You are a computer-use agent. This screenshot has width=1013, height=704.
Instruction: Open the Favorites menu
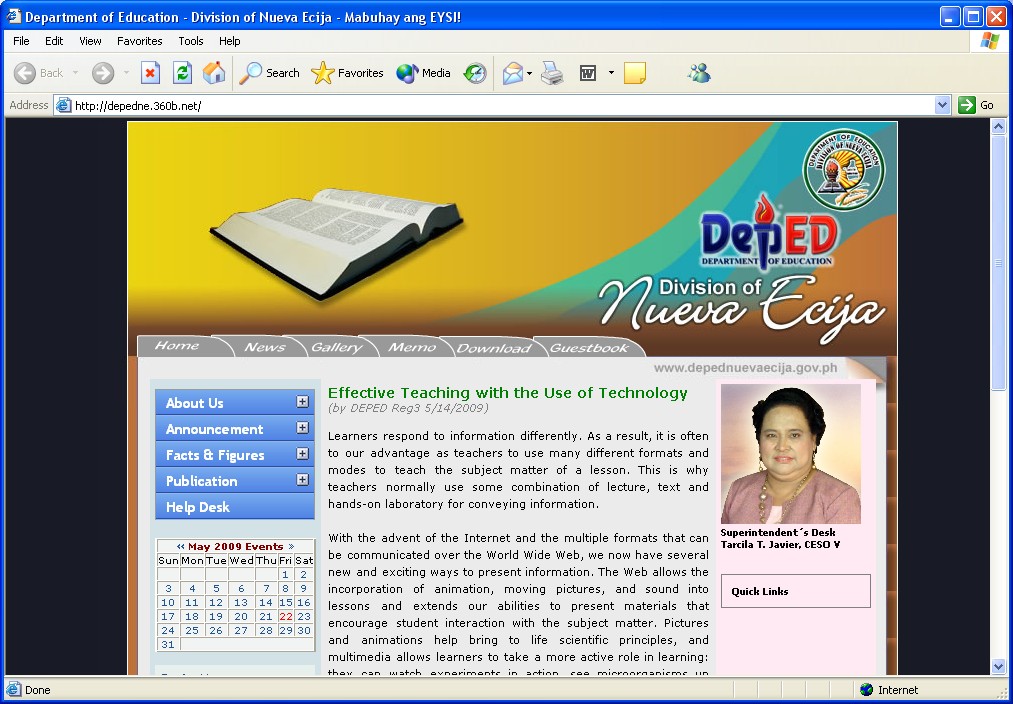pyautogui.click(x=140, y=41)
